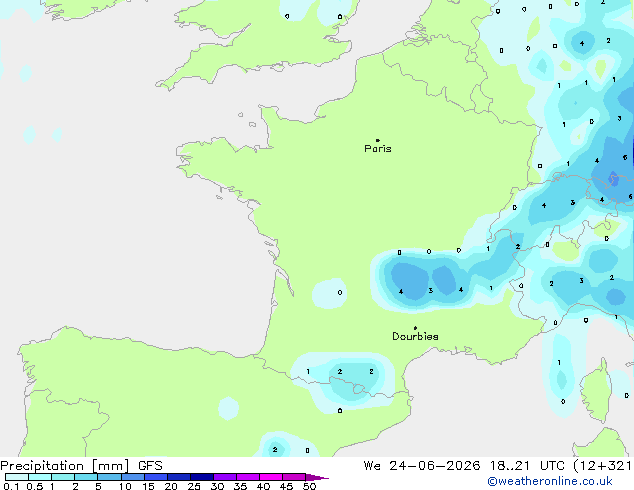Click the 30–35 mm legend swatch
The width and height of the screenshot is (634, 490).
click(225, 477)
